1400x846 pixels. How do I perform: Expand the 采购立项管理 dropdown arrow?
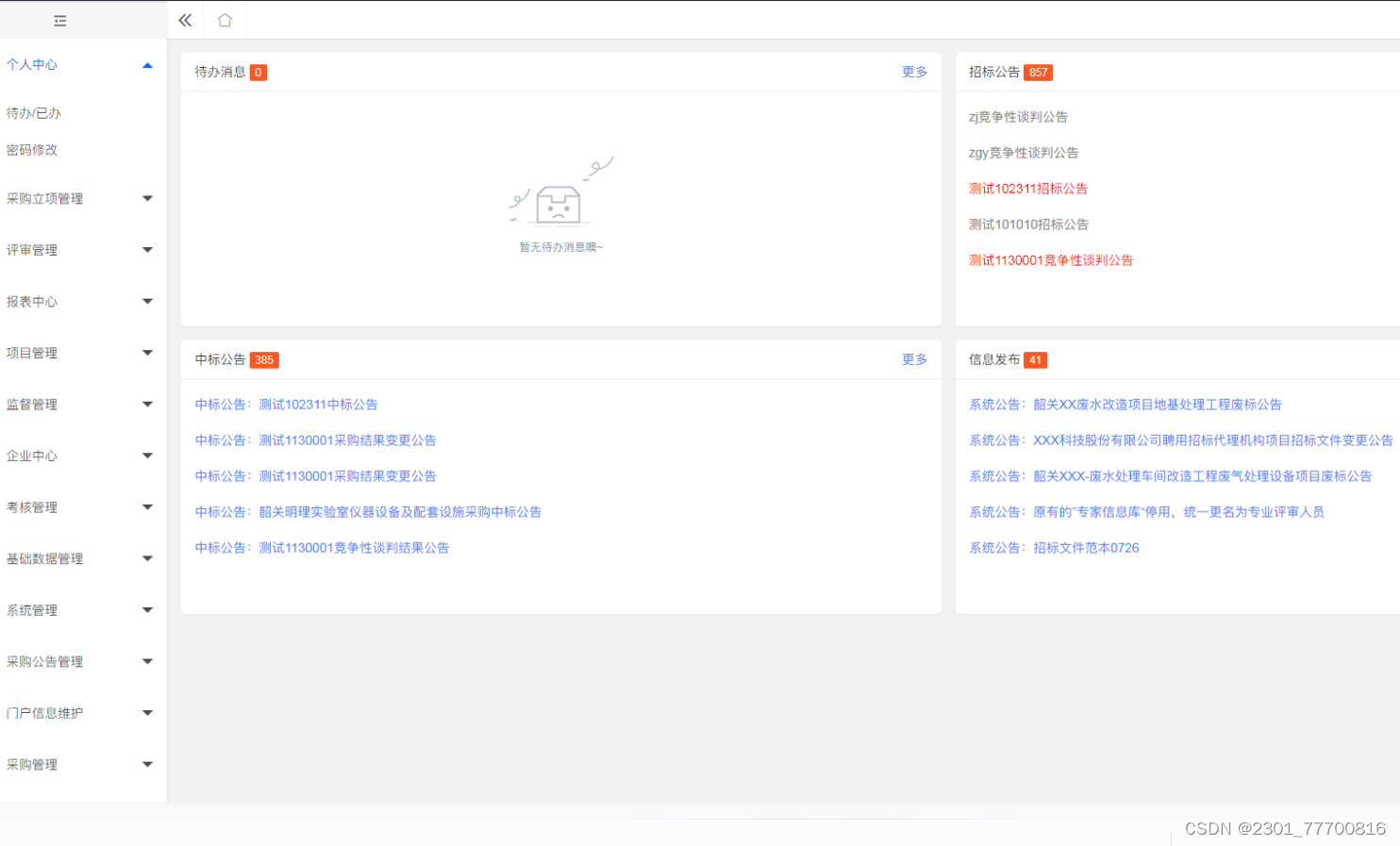pyautogui.click(x=147, y=198)
